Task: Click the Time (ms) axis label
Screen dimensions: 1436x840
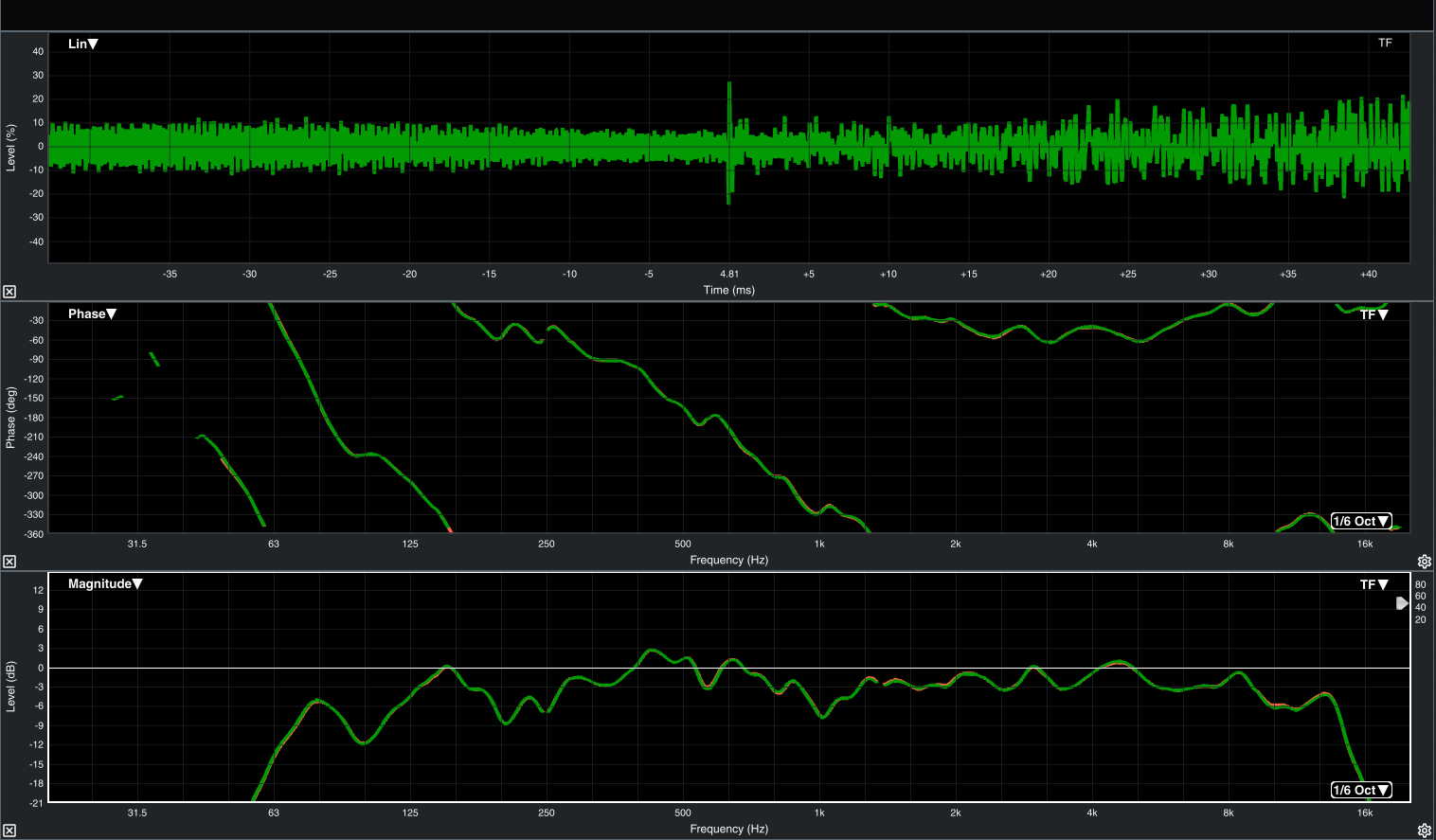Action: tap(728, 290)
